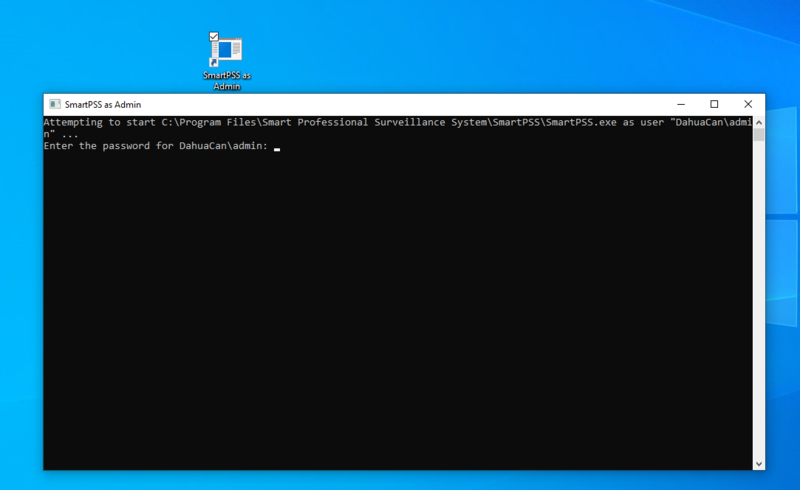800x490 pixels.
Task: Maximize the SmartPSS as Admin window
Action: (714, 104)
